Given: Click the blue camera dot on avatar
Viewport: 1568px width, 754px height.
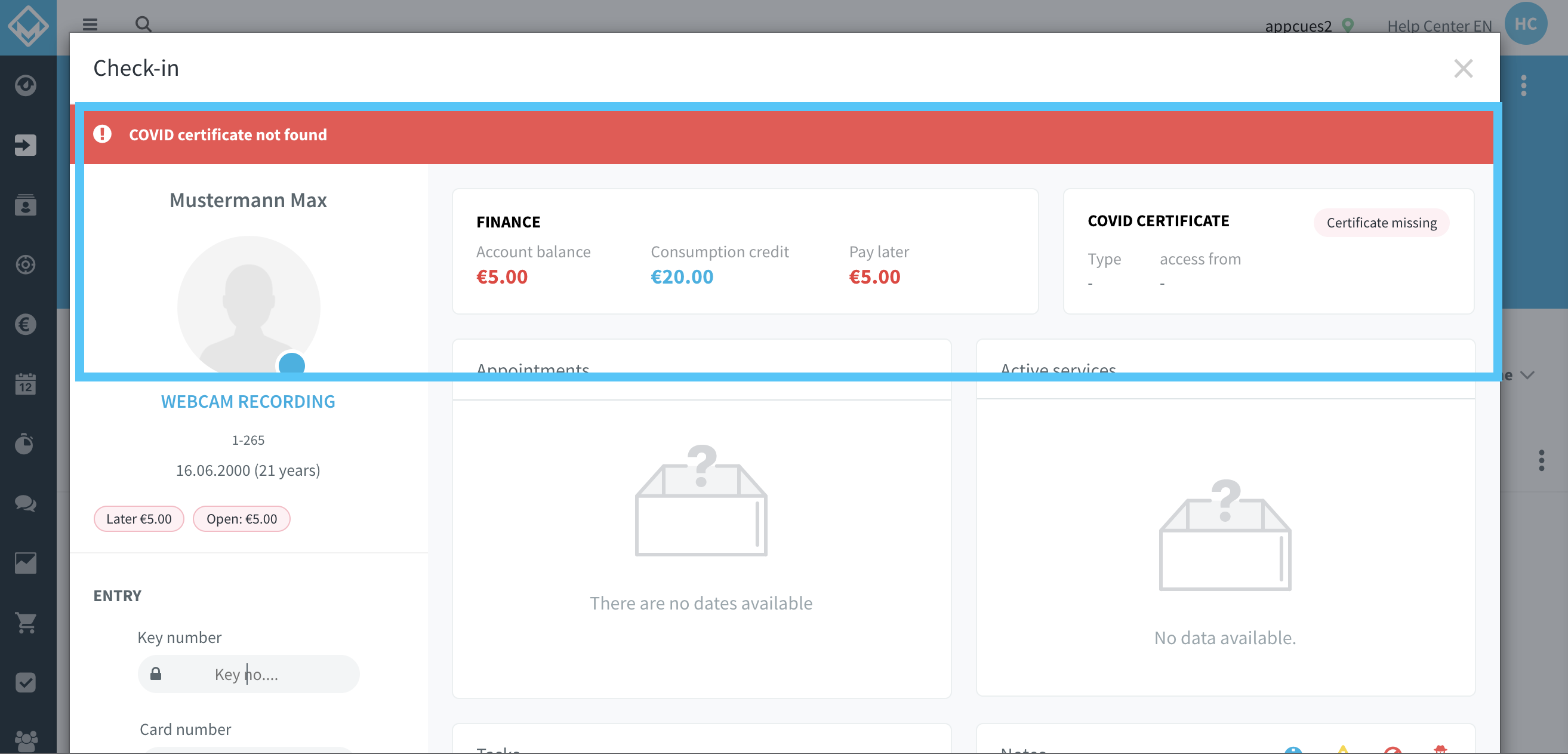Looking at the screenshot, I should coord(291,364).
